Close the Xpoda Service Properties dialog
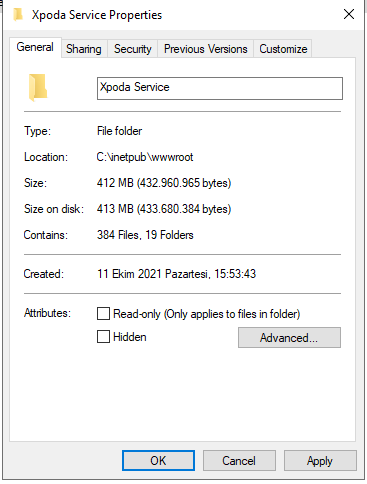 [x=349, y=14]
